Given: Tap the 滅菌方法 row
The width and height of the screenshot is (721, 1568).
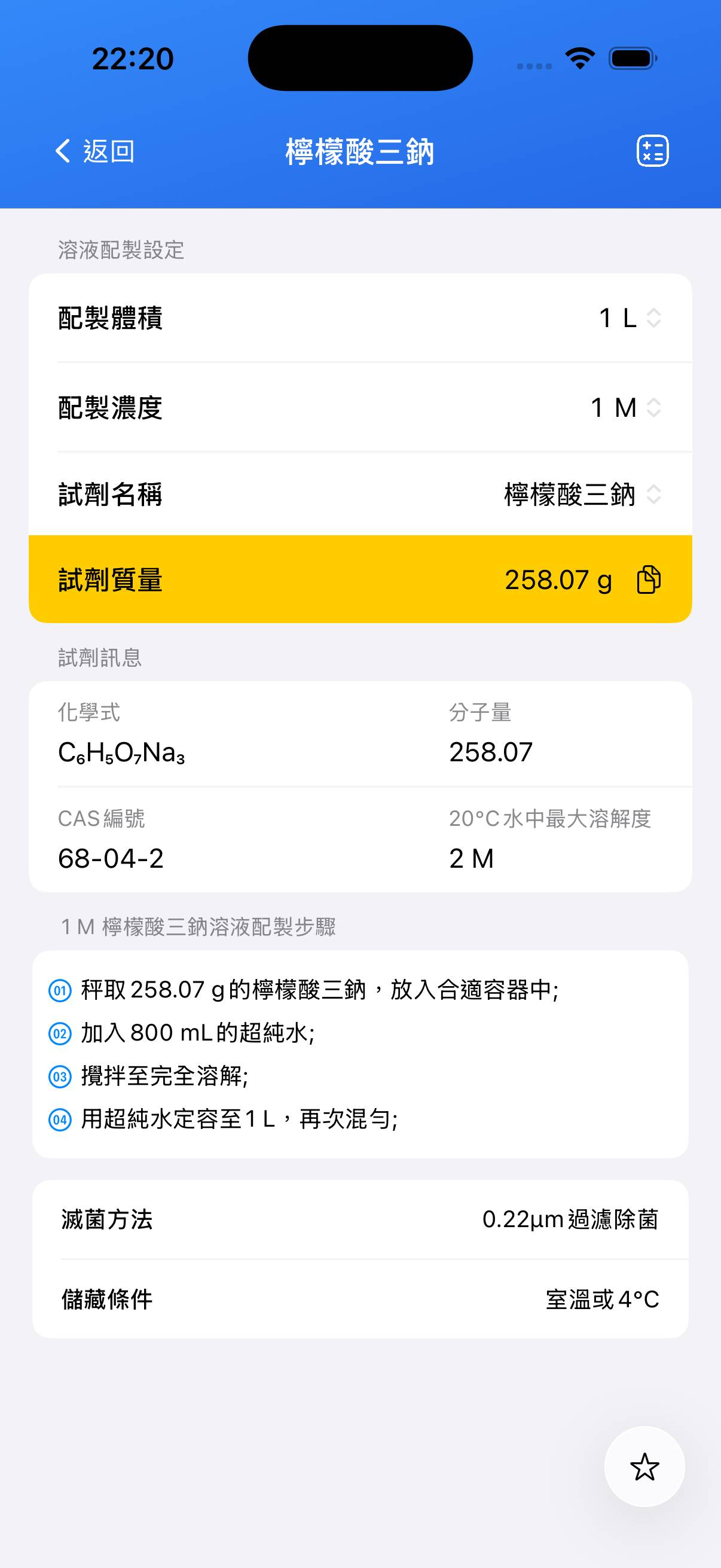Looking at the screenshot, I should 360,1219.
